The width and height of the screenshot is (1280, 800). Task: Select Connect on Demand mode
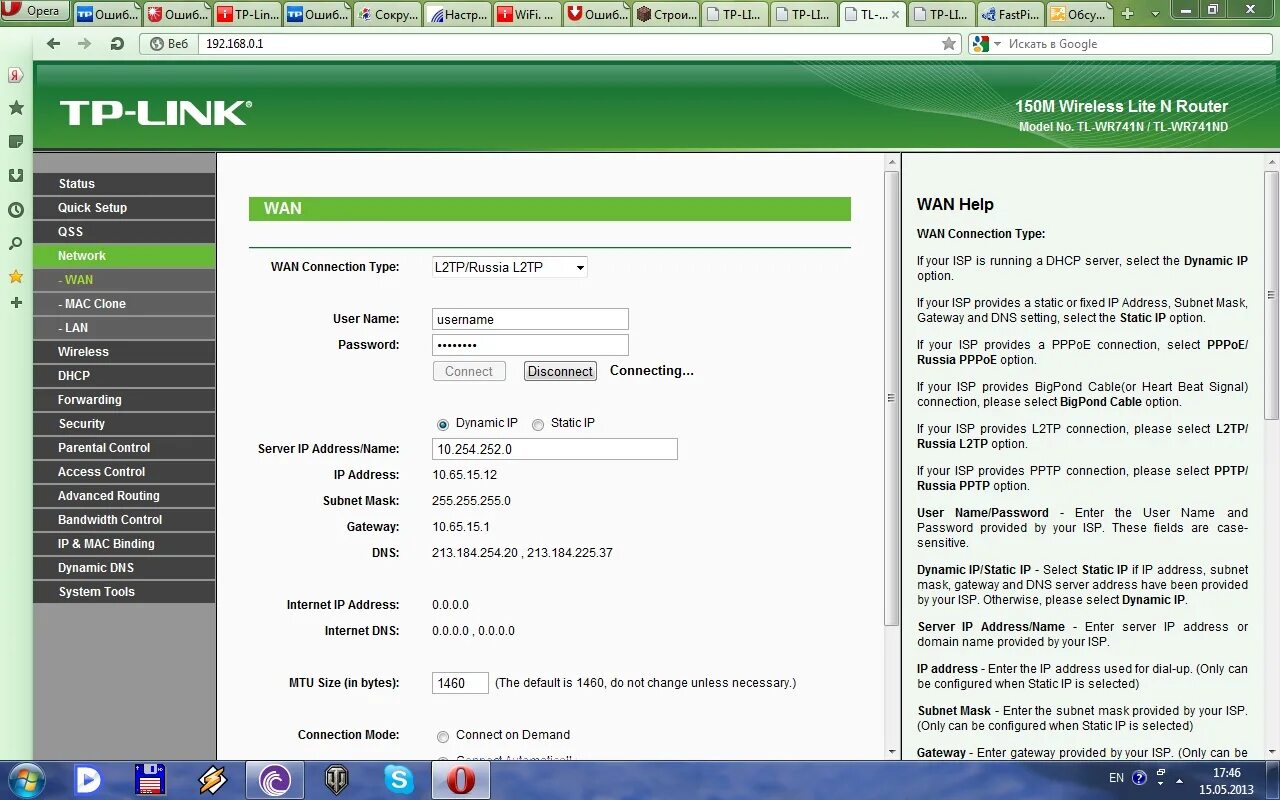click(443, 736)
